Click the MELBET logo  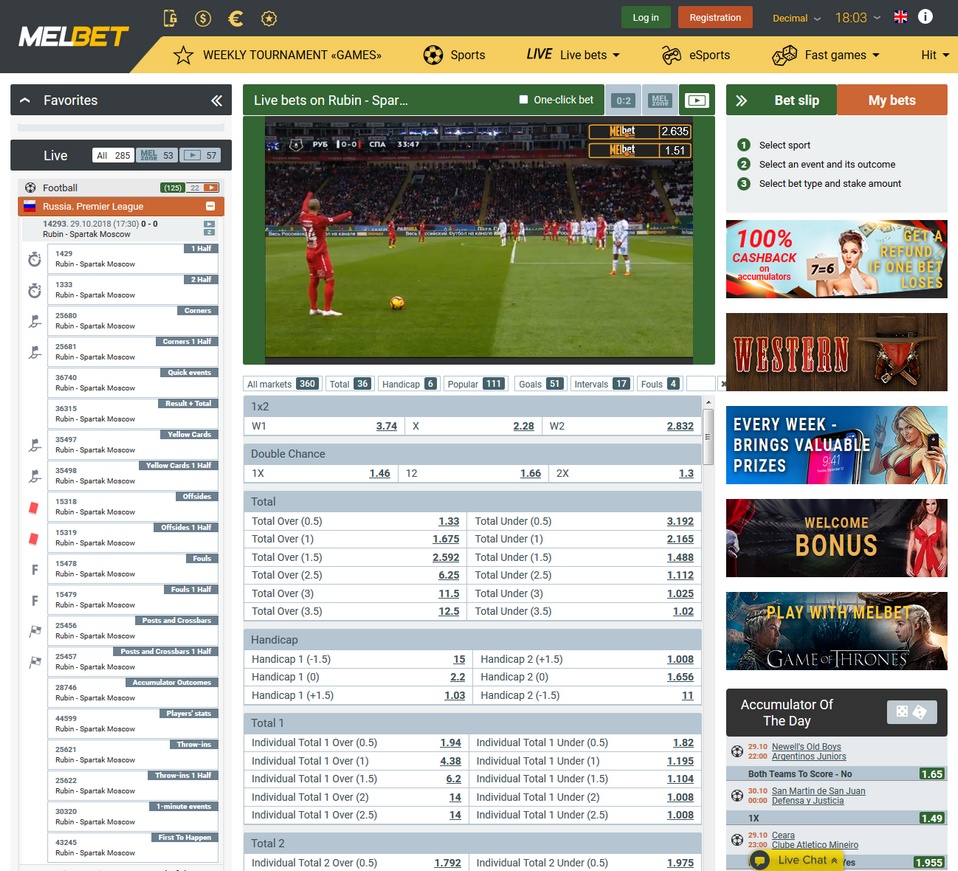(x=73, y=37)
